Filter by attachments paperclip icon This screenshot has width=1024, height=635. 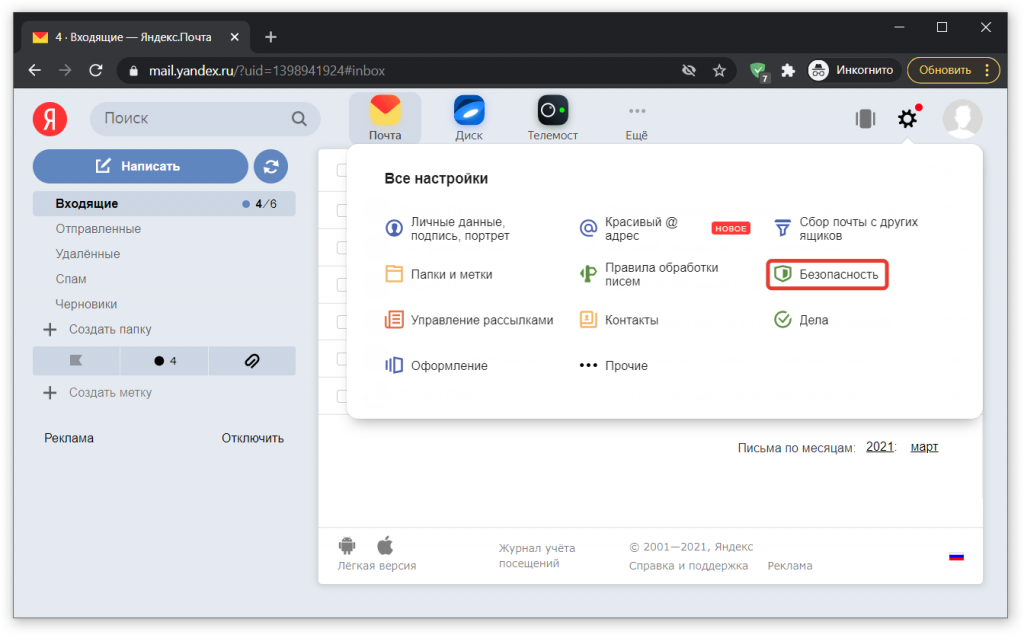click(252, 361)
